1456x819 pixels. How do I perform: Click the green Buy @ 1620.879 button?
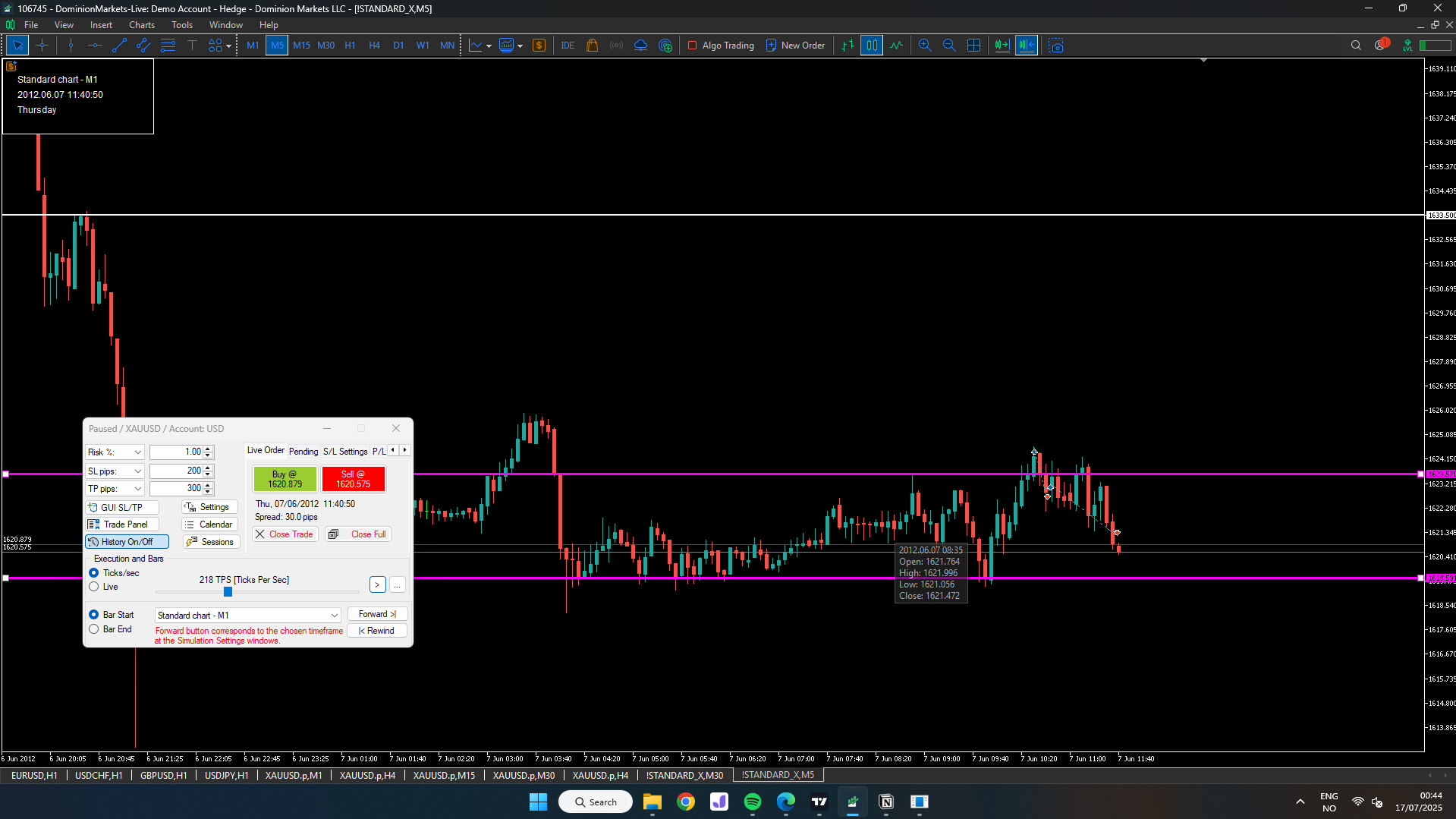point(285,479)
